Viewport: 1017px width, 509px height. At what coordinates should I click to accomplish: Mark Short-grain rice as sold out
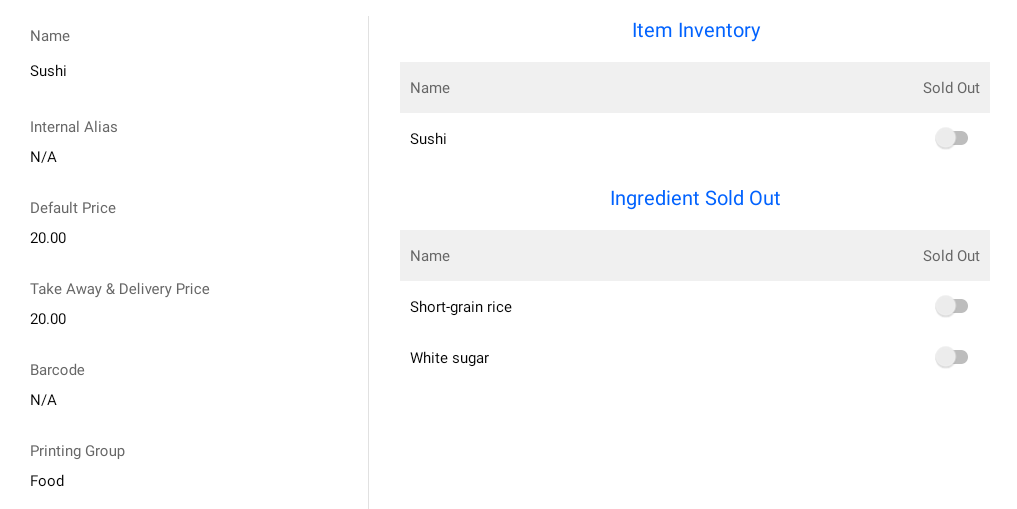point(951,306)
